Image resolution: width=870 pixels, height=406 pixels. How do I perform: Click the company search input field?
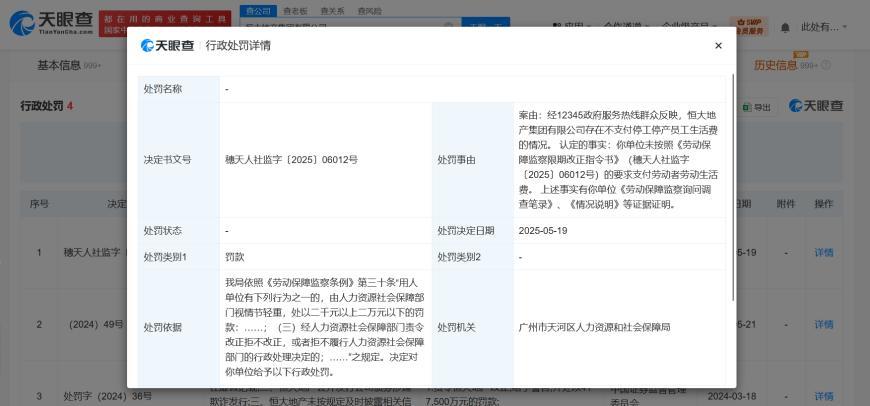coord(350,26)
